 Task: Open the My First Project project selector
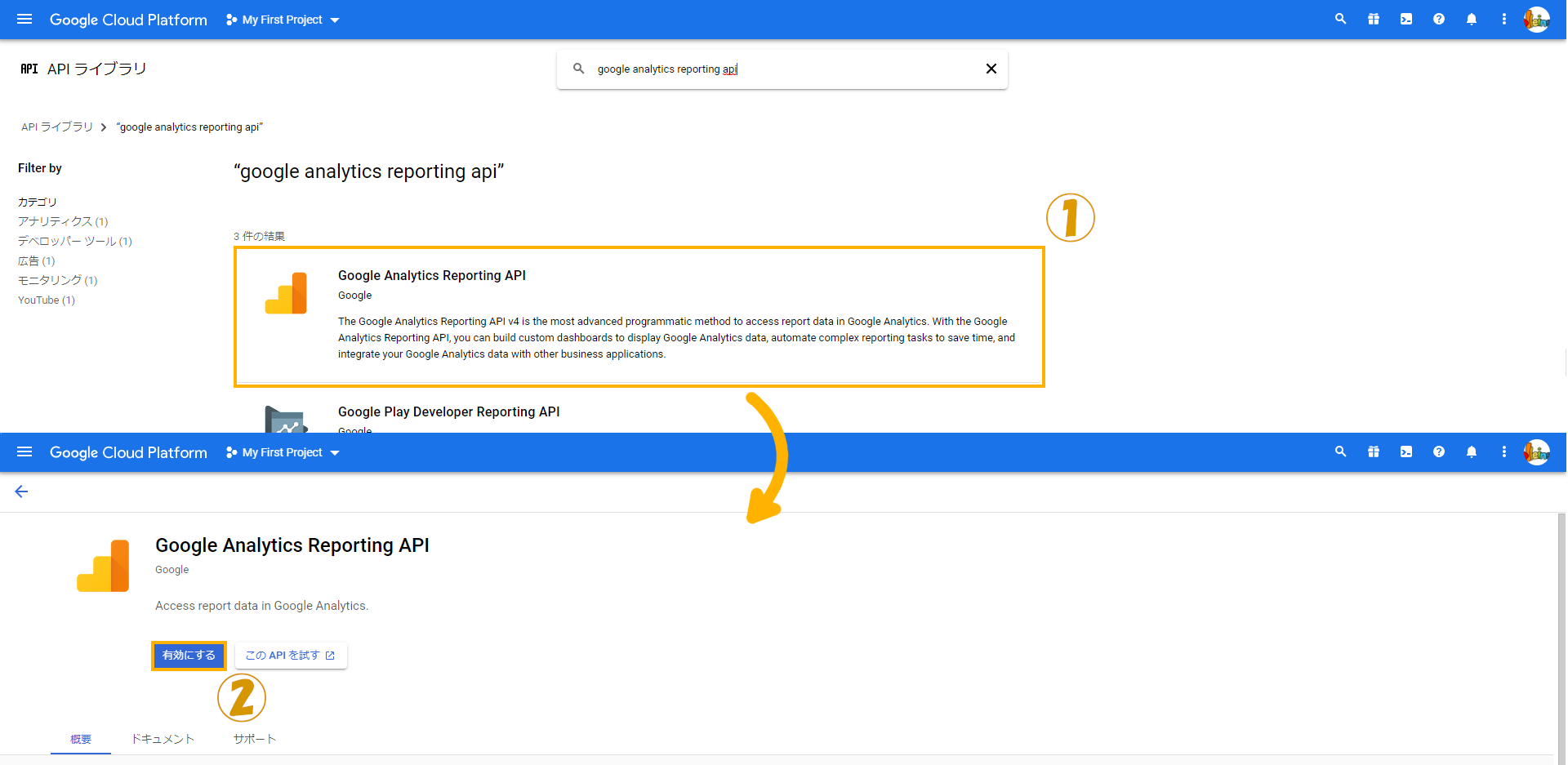[x=281, y=20]
